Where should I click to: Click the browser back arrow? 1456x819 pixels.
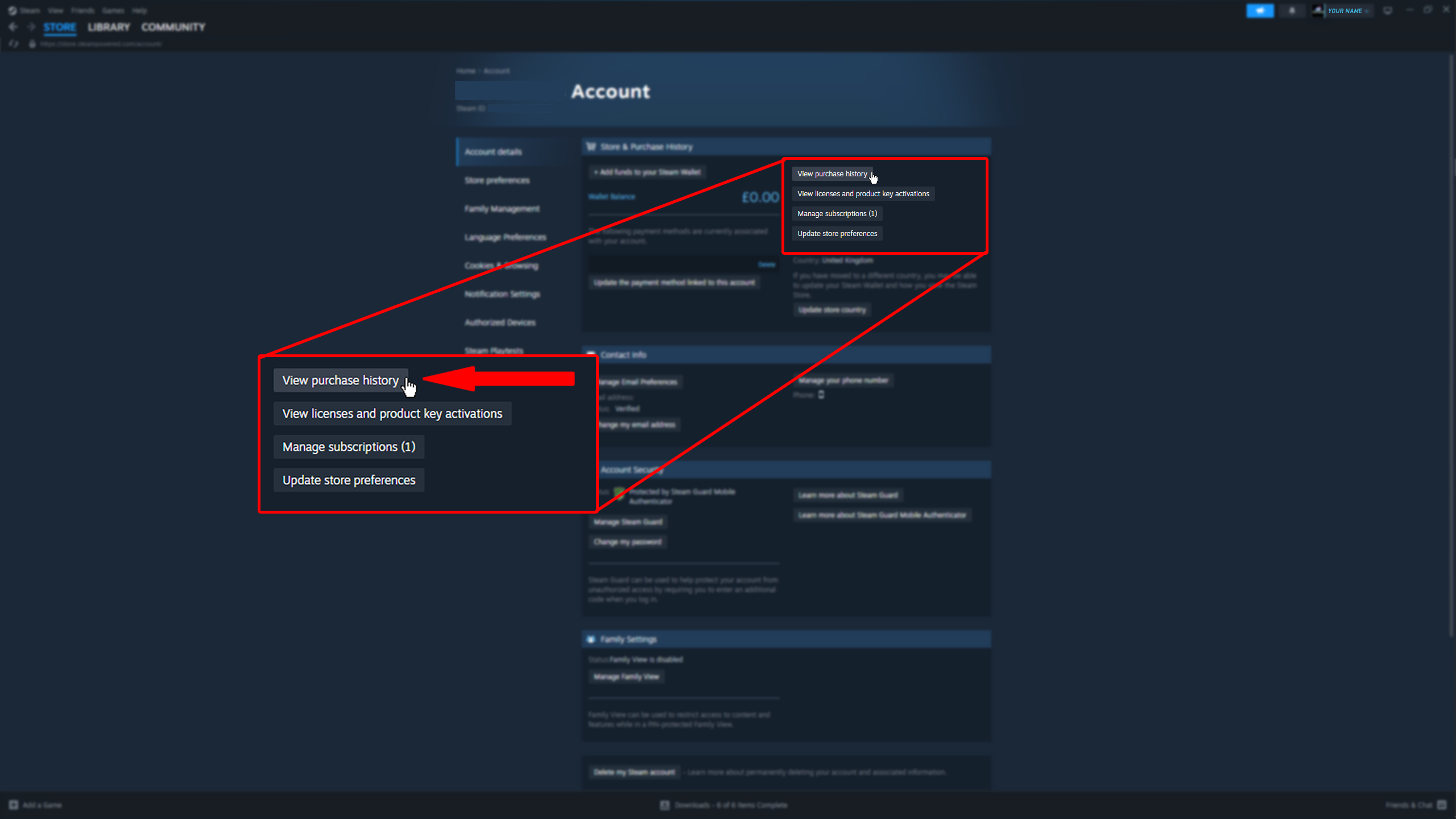tap(13, 27)
